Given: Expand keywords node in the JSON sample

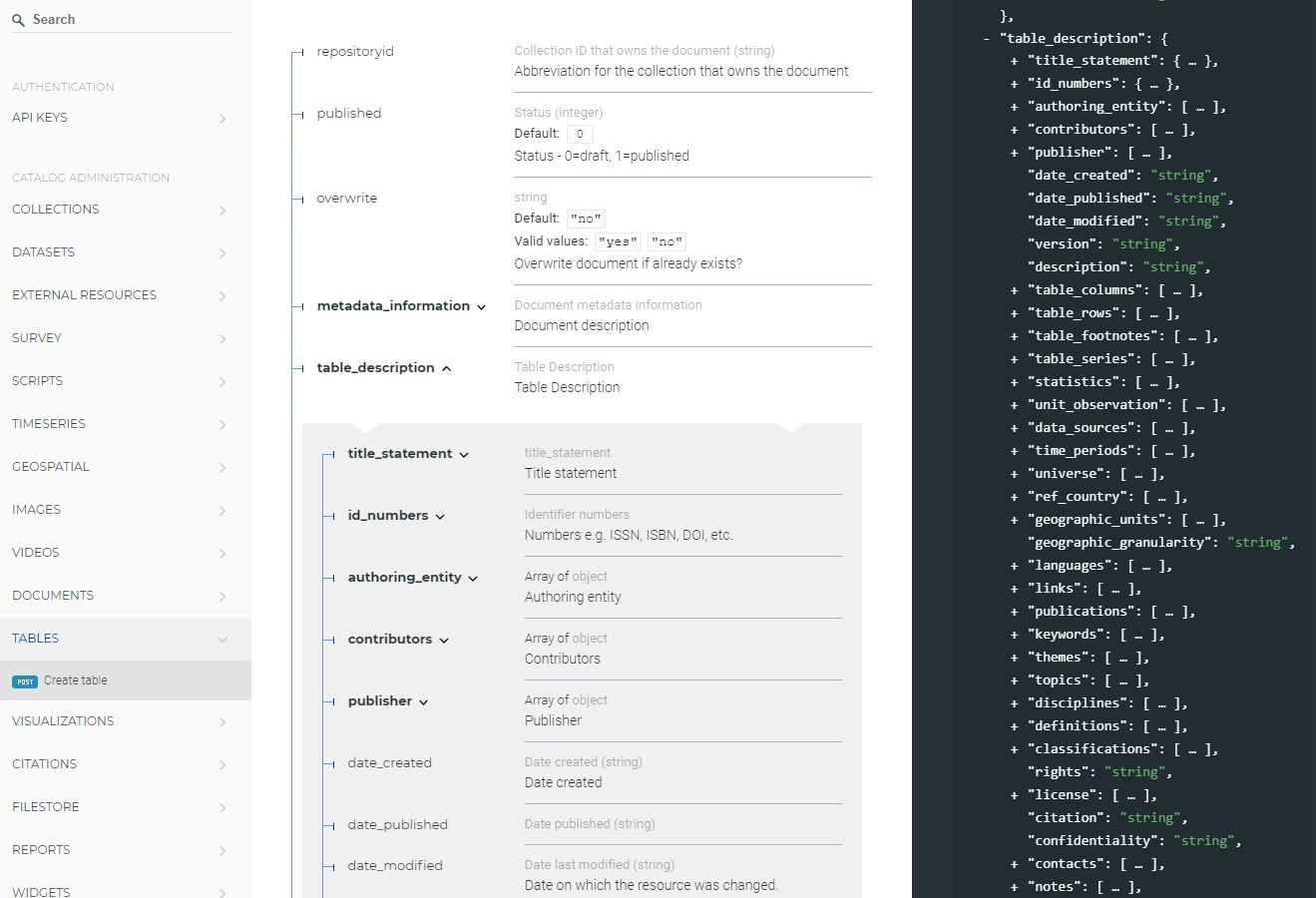Looking at the screenshot, I should pyautogui.click(x=1015, y=635).
